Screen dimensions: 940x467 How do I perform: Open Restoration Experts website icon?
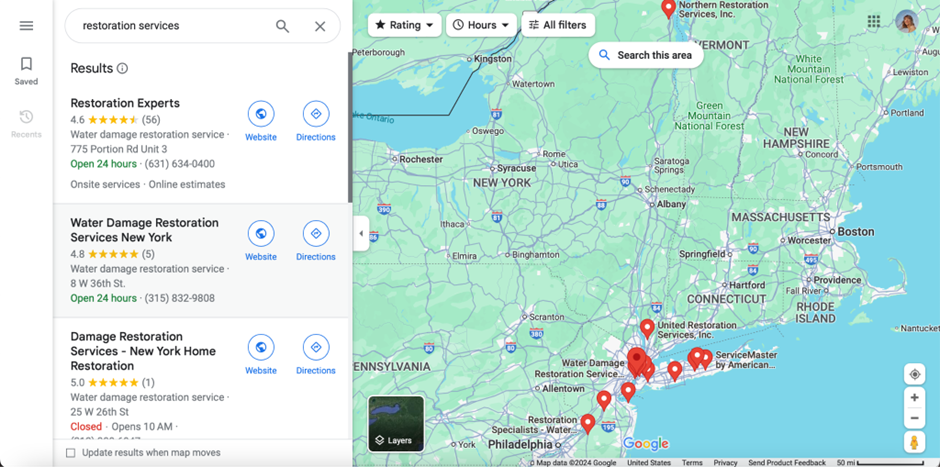261,114
